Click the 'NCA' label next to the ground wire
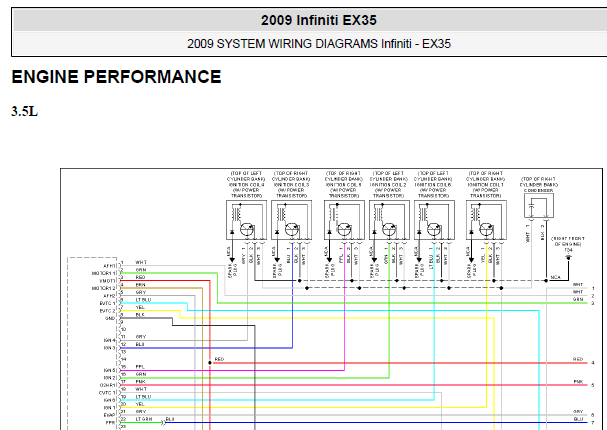Image resolution: width=607 pixels, height=430 pixels. pyautogui.click(x=556, y=277)
